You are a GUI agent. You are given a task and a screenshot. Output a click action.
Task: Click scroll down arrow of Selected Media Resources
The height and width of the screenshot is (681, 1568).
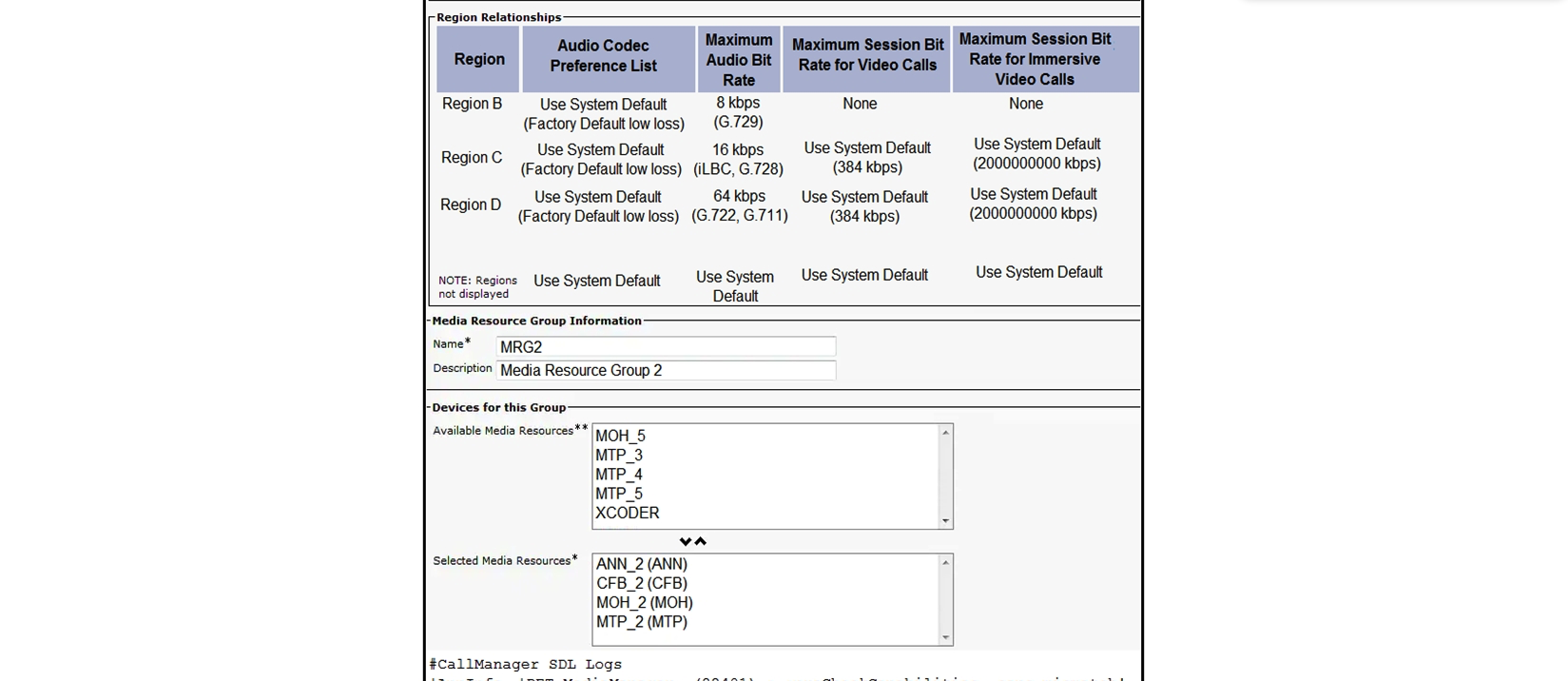click(x=945, y=637)
